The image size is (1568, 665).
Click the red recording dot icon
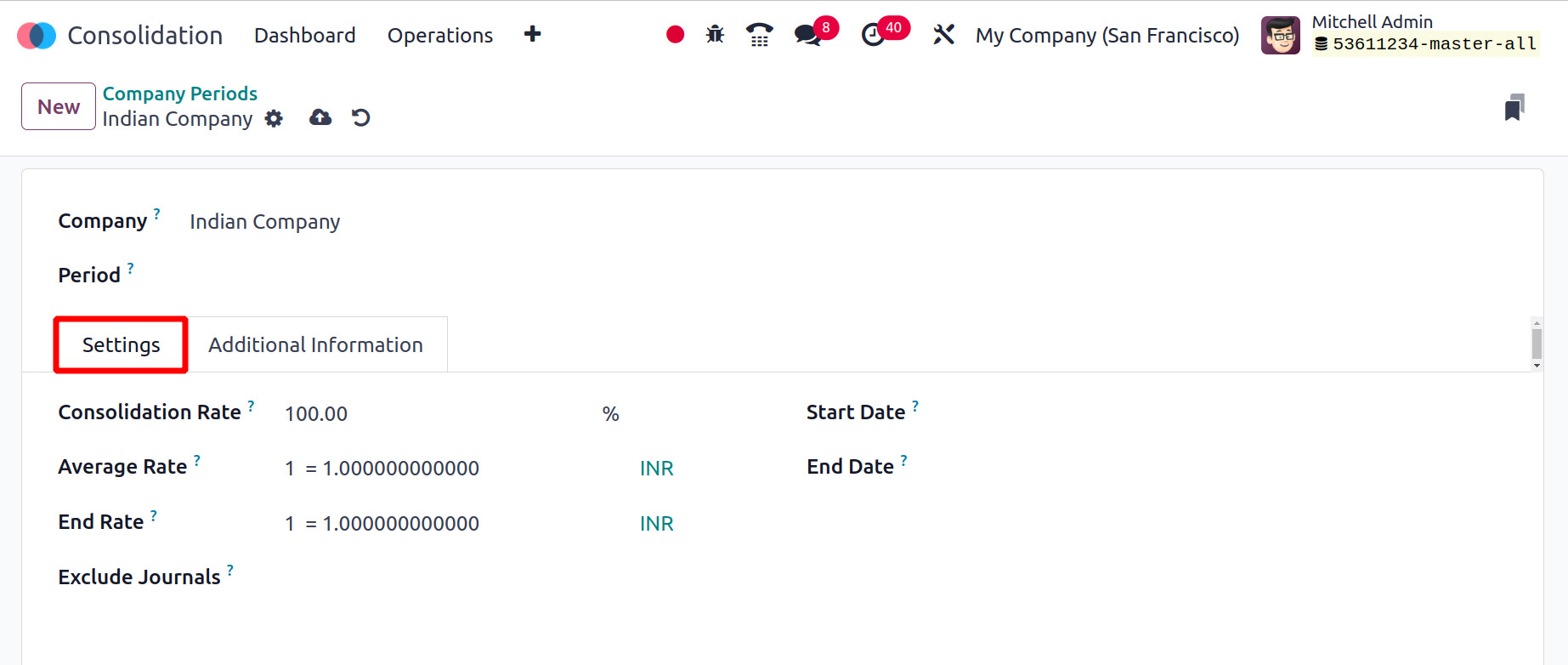point(675,34)
